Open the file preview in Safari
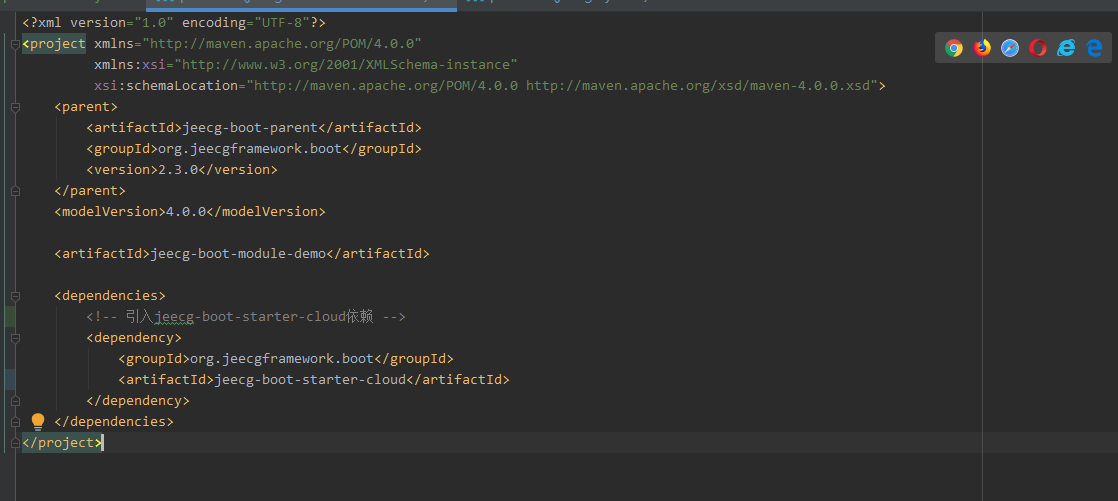This screenshot has height=501, width=1118. [1010, 48]
